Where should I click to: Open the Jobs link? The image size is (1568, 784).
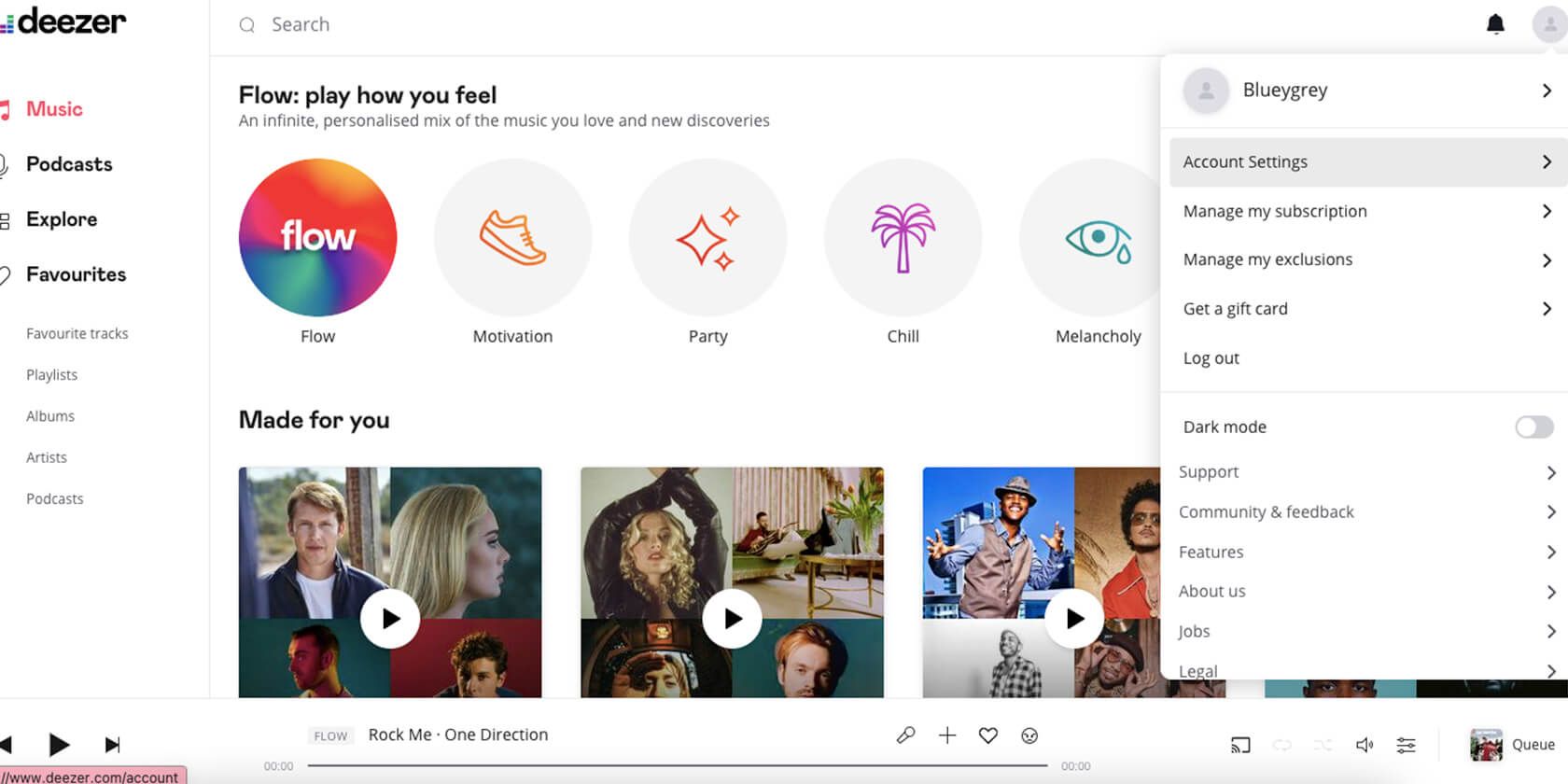tap(1194, 632)
